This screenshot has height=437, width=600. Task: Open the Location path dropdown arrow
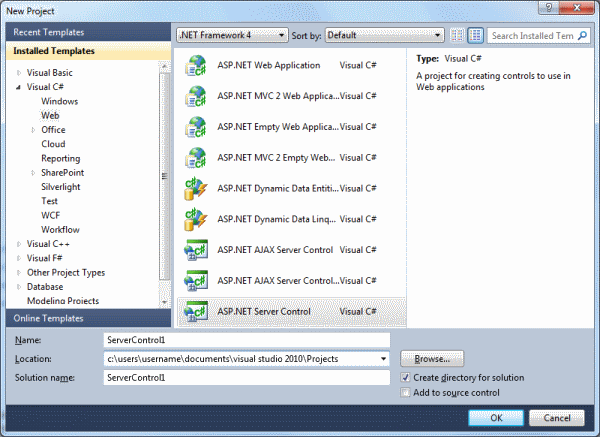383,359
